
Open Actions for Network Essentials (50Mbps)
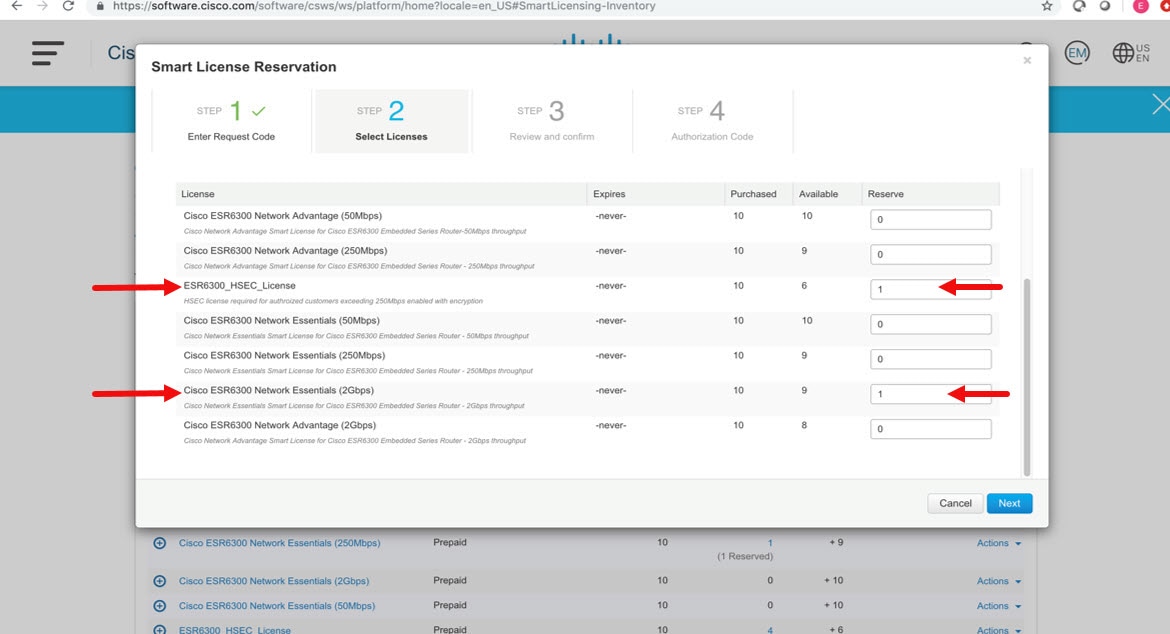[996, 605]
